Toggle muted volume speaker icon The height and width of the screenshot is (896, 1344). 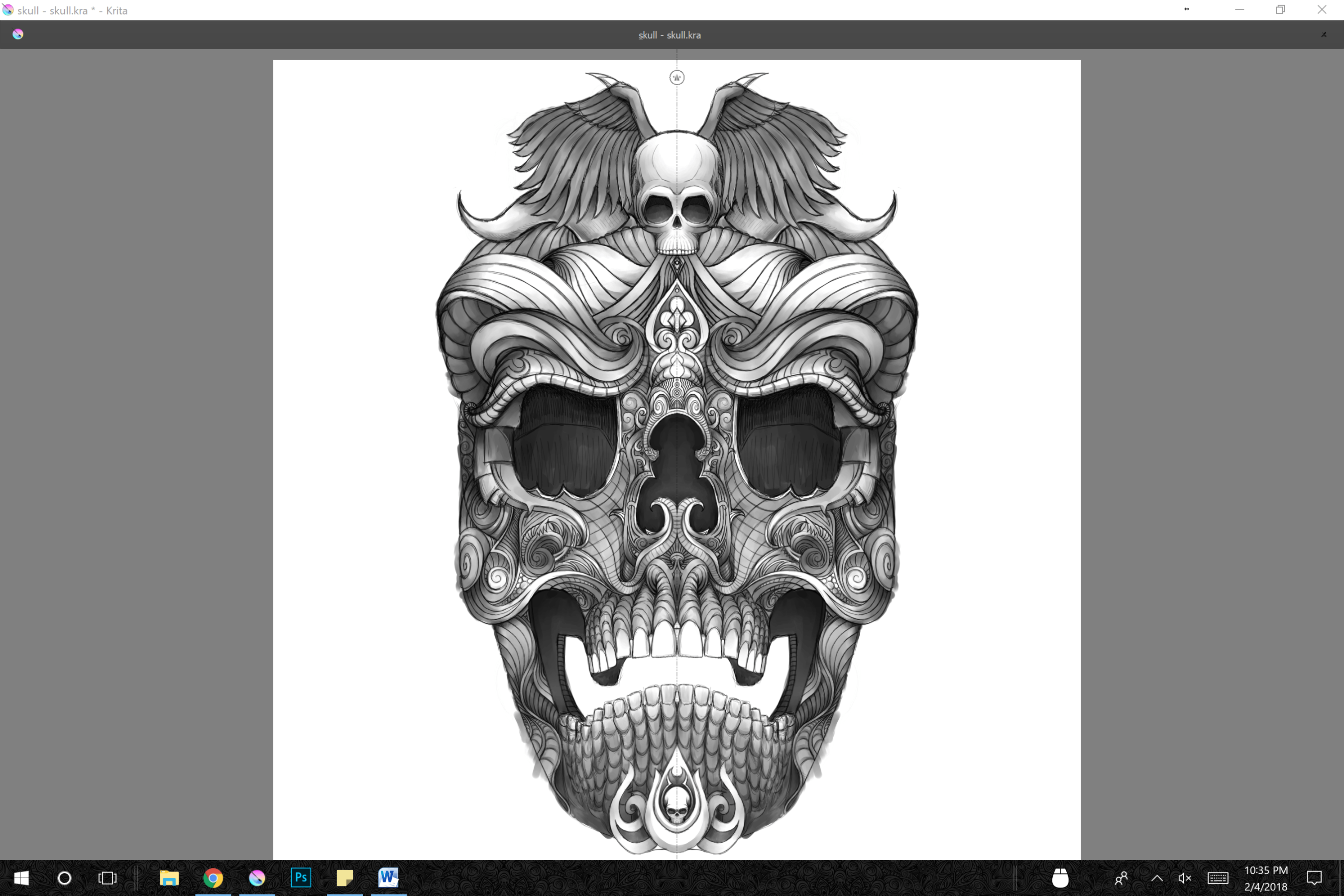coord(1185,878)
